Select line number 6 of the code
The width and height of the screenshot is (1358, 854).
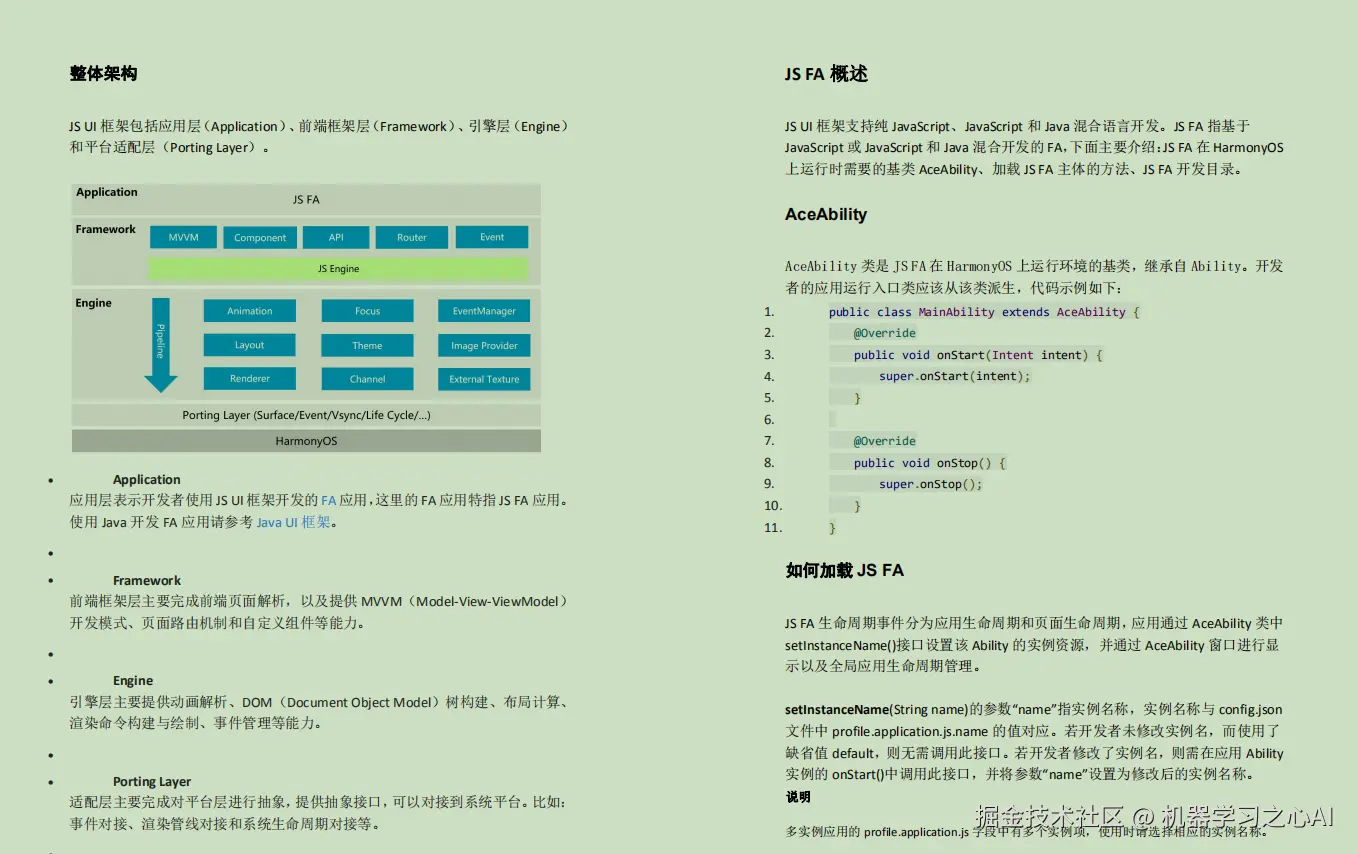pyautogui.click(x=768, y=420)
